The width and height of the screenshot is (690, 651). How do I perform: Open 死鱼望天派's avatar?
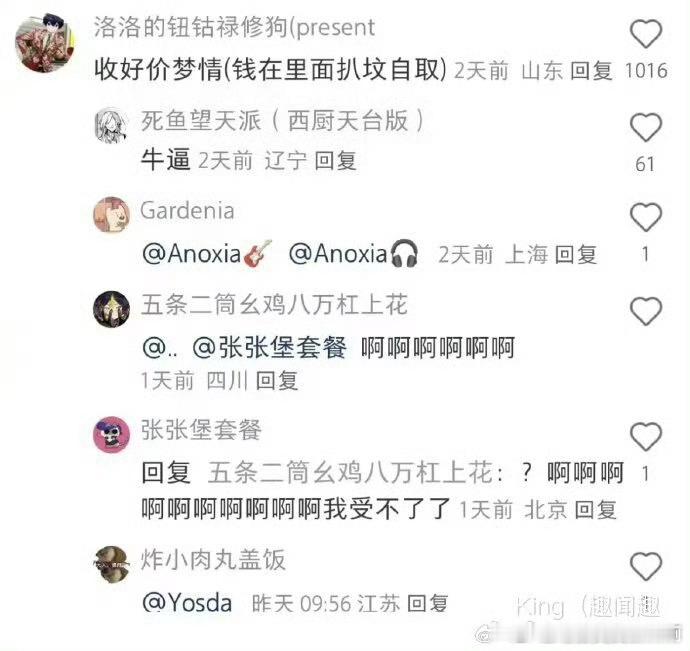click(112, 126)
